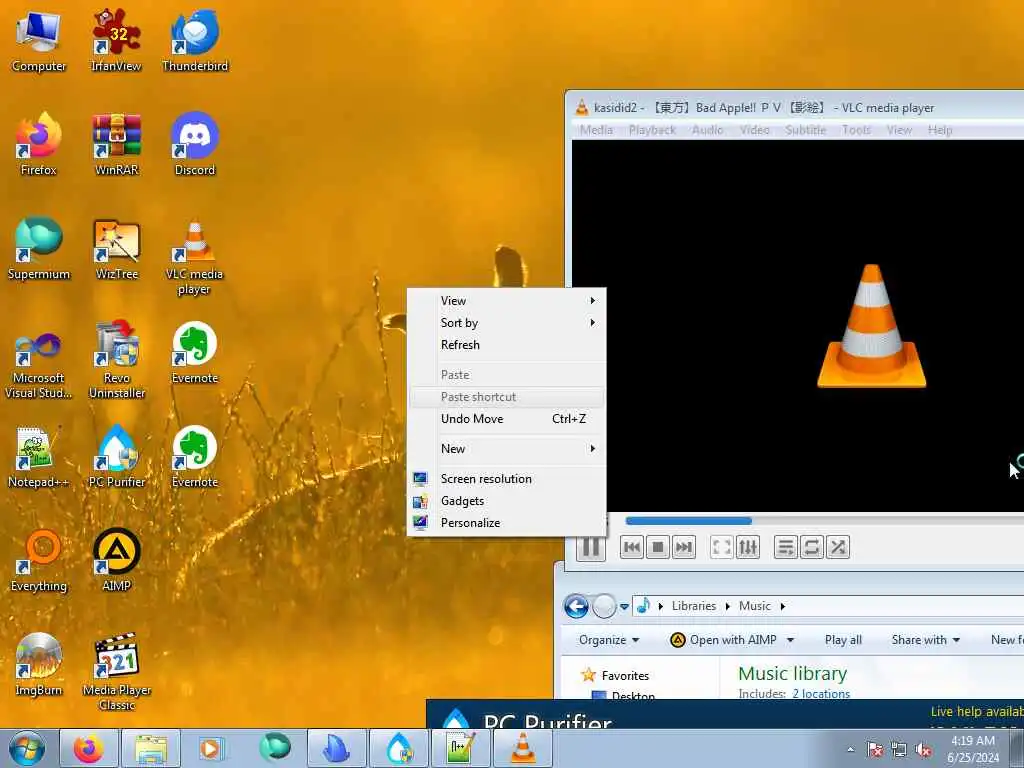Screen dimensions: 1024x768
Task: Open the VLC Audio menu
Action: click(x=707, y=130)
